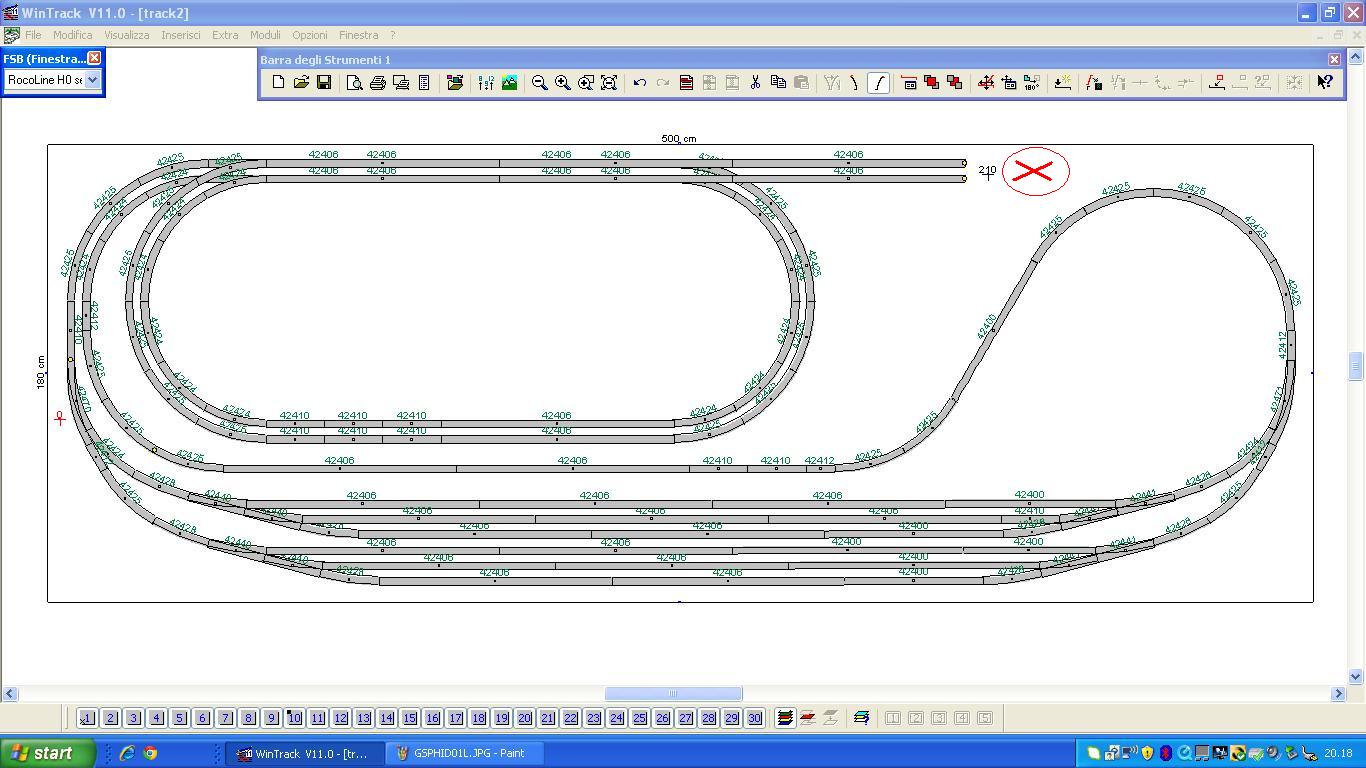The width and height of the screenshot is (1366, 768).
Task: Open the layers stack icon
Action: pyautogui.click(x=785, y=718)
